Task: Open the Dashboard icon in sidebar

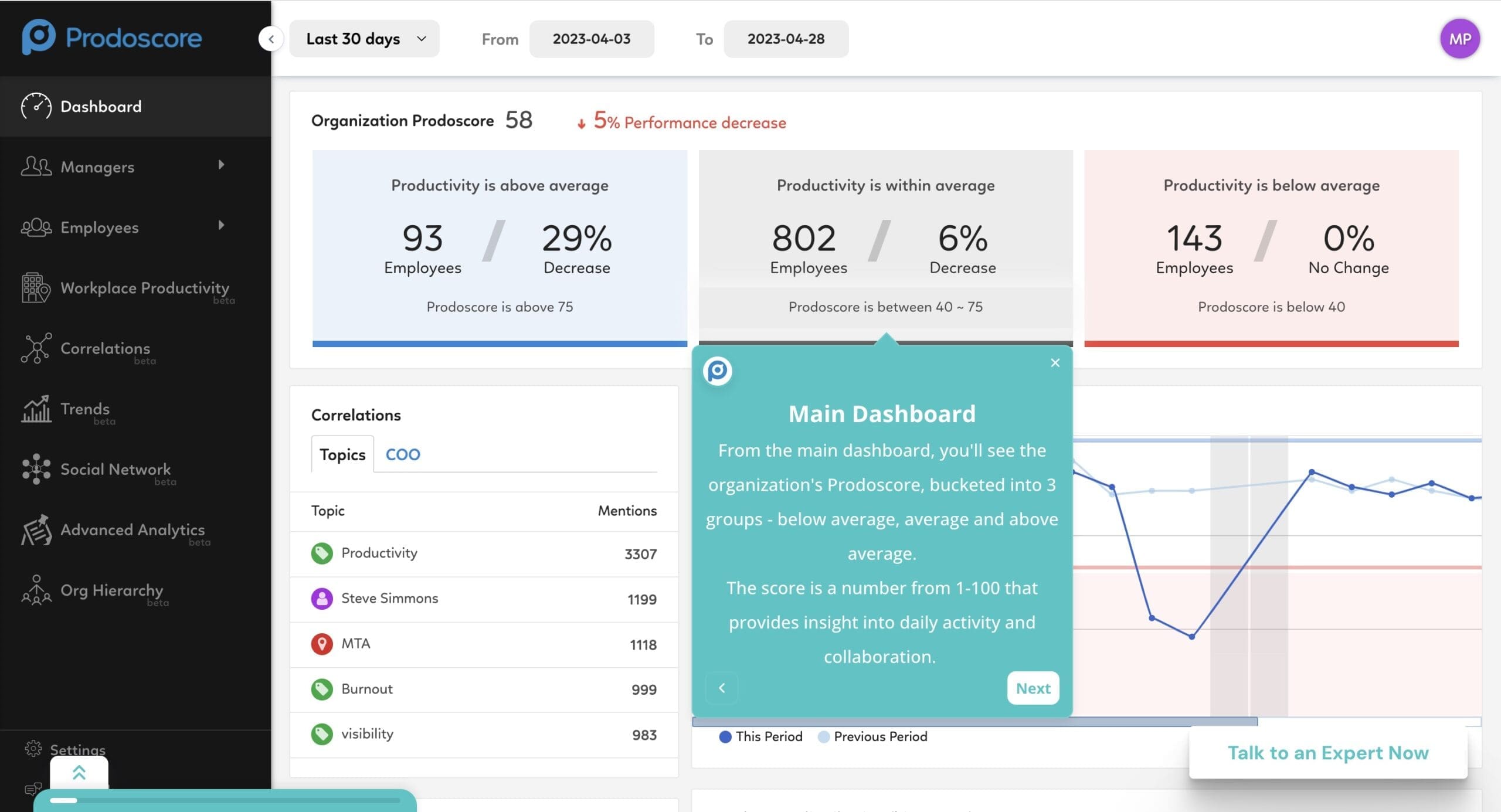Action: pos(36,107)
